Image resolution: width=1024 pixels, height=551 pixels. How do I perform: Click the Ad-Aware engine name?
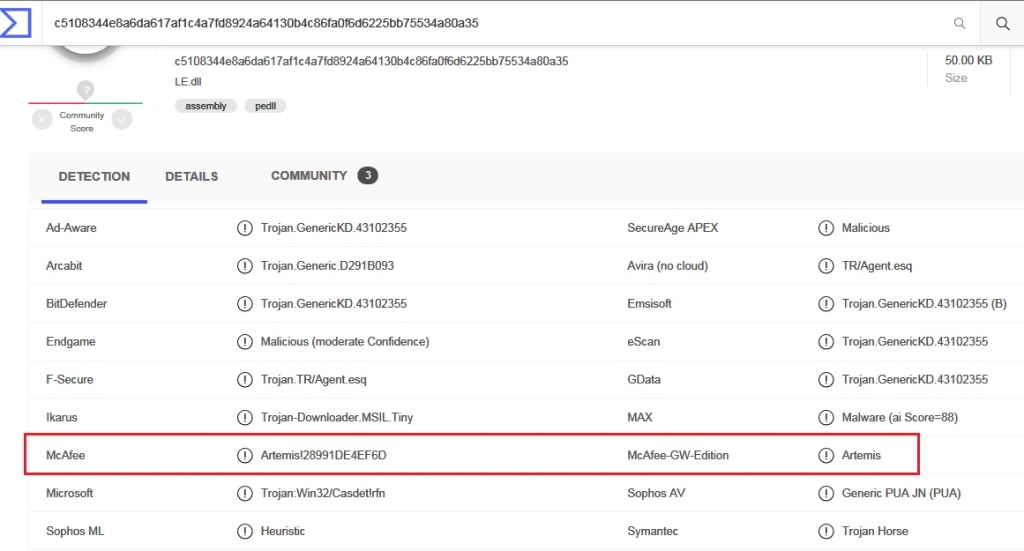[x=71, y=228]
